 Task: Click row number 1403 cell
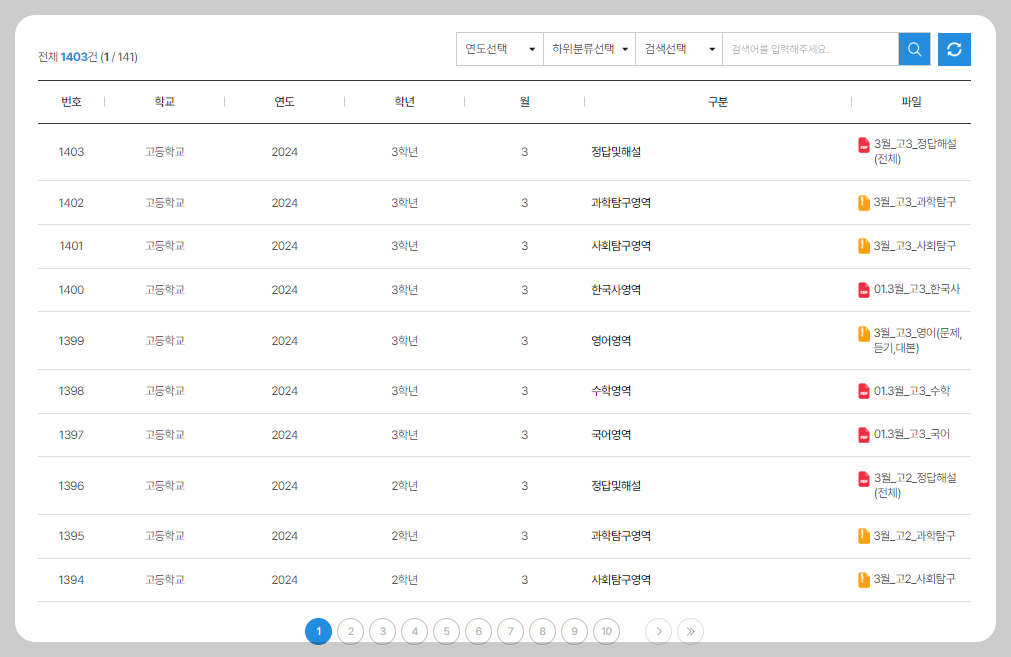coord(72,152)
